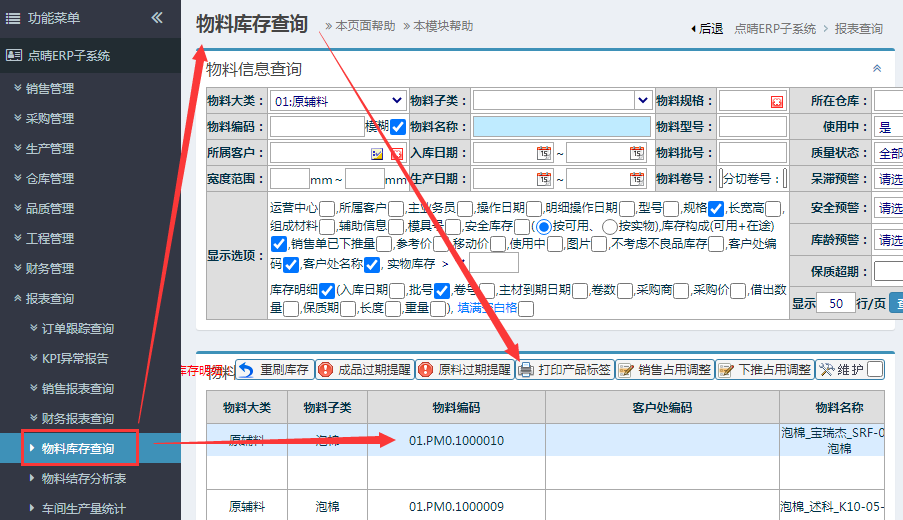Uncheck the 规格 display option
This screenshot has width=903, height=520.
(x=716, y=209)
